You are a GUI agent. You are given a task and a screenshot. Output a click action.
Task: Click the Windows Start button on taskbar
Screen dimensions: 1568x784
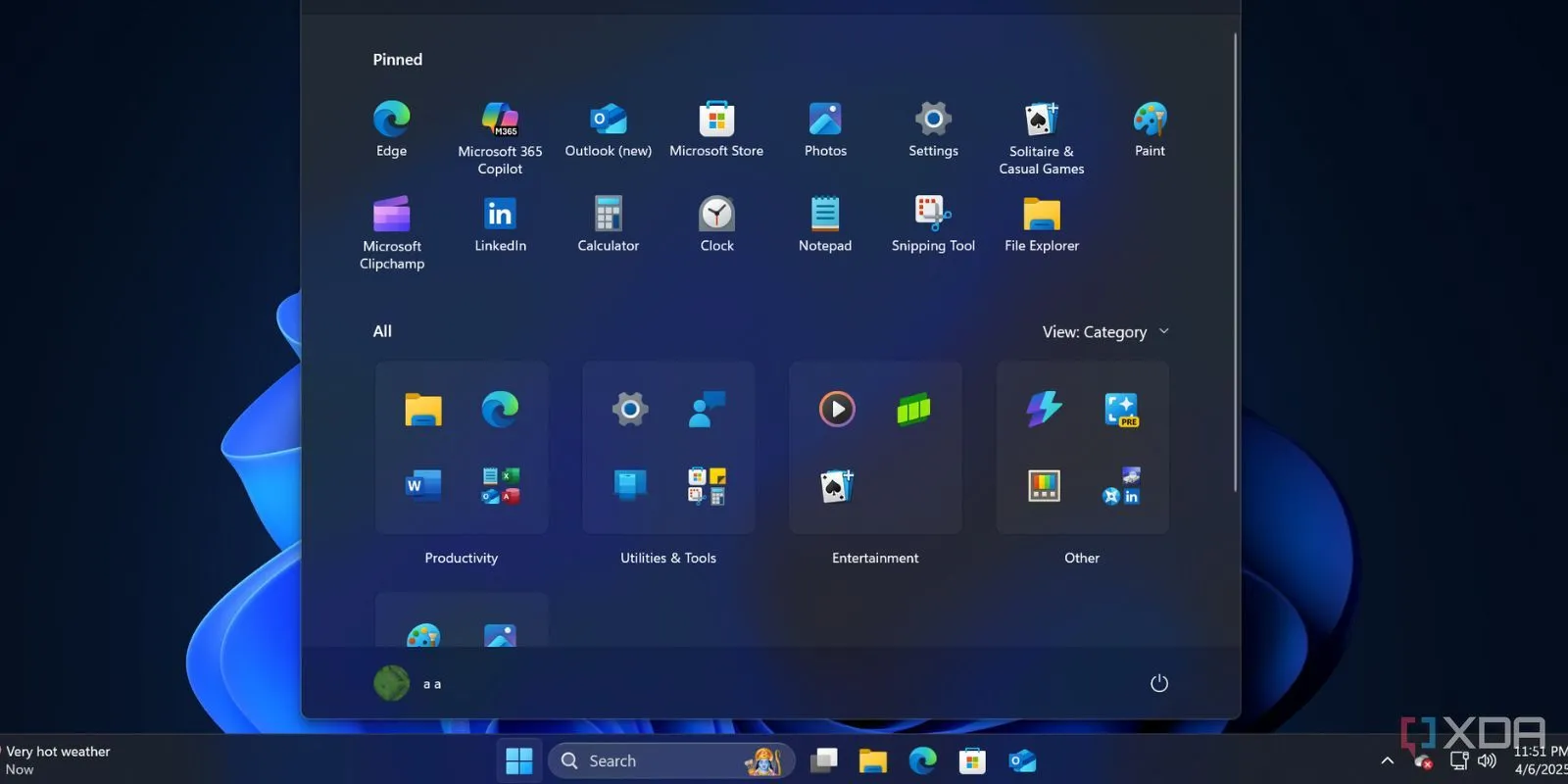pyautogui.click(x=519, y=760)
